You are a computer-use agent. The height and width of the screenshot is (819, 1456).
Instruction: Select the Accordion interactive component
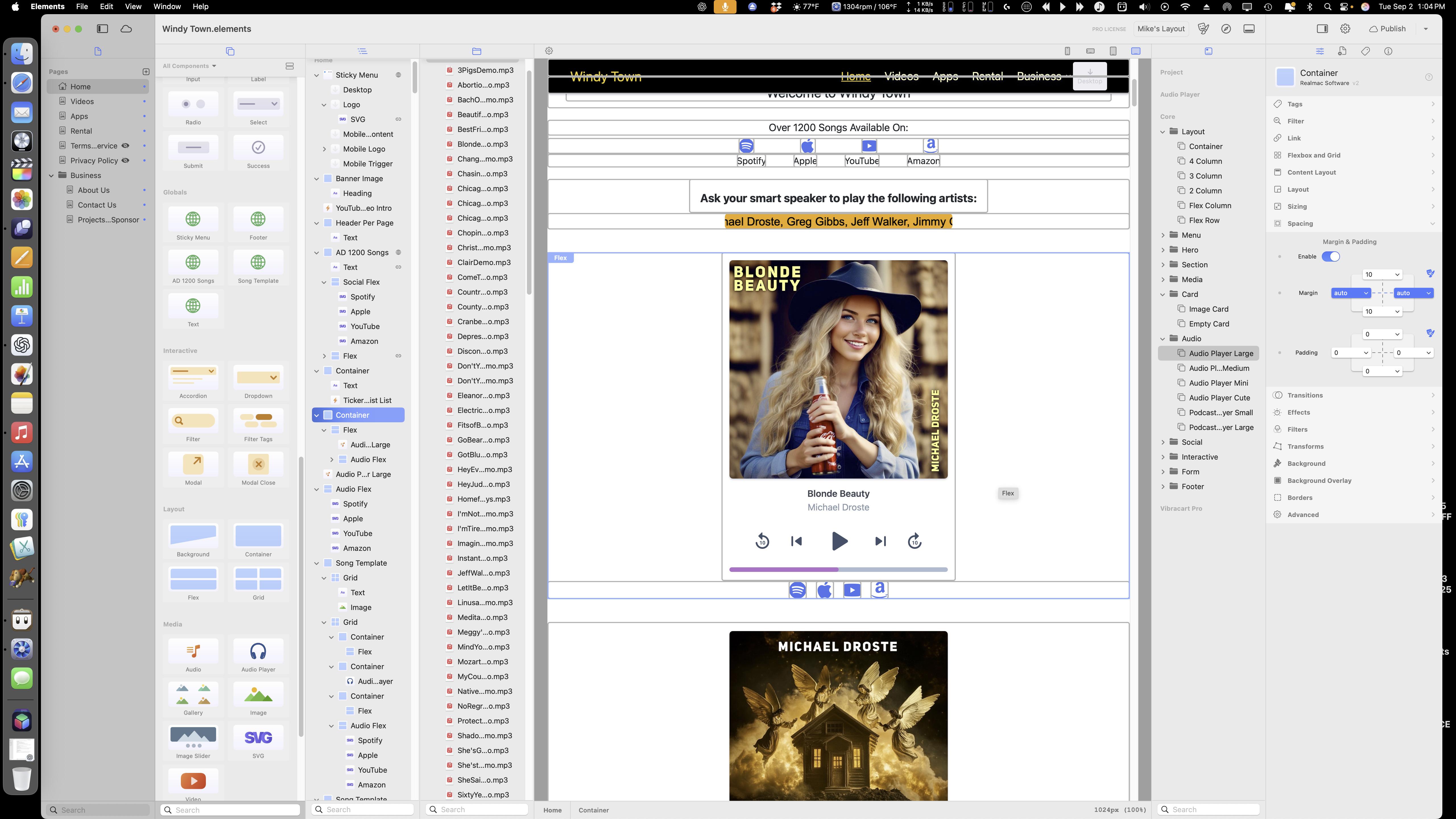[193, 377]
